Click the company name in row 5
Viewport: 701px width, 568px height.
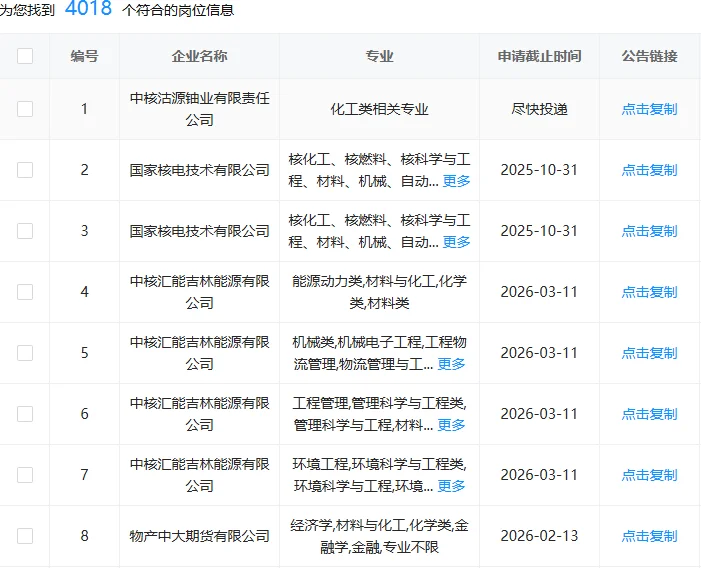(x=199, y=353)
